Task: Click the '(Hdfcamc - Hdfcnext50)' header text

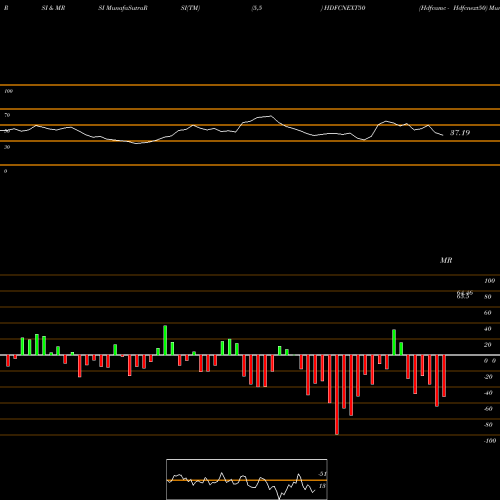Action: coord(453,8)
